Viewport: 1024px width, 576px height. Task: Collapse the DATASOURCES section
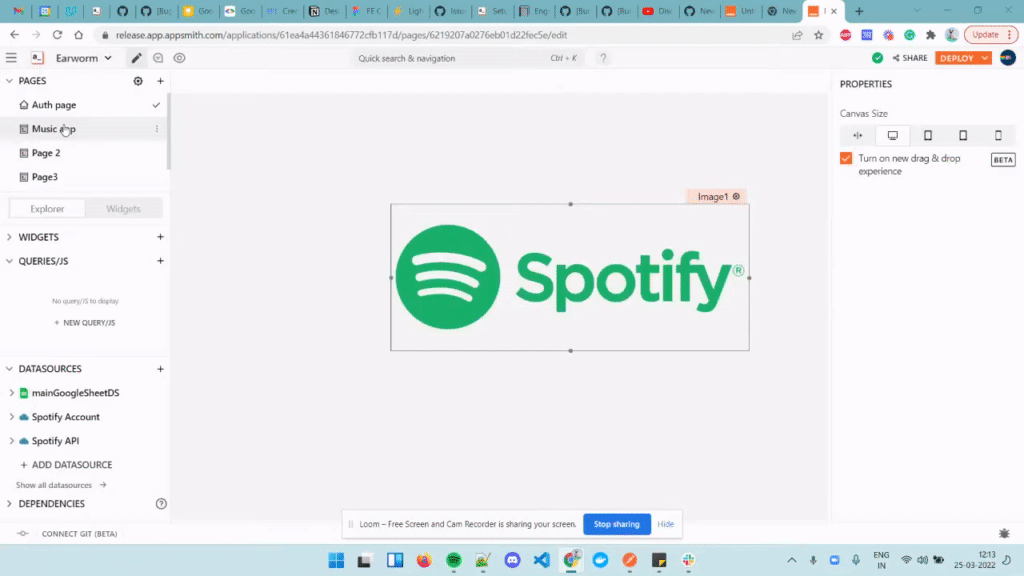(9, 369)
